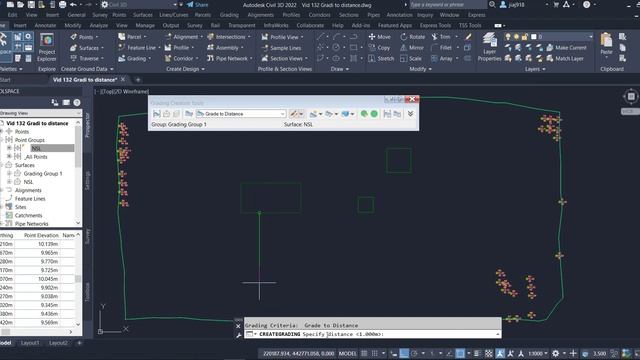Image resolution: width=640 pixels, height=360 pixels.
Task: Toggle lineweight display in status bar
Action: pos(477,353)
